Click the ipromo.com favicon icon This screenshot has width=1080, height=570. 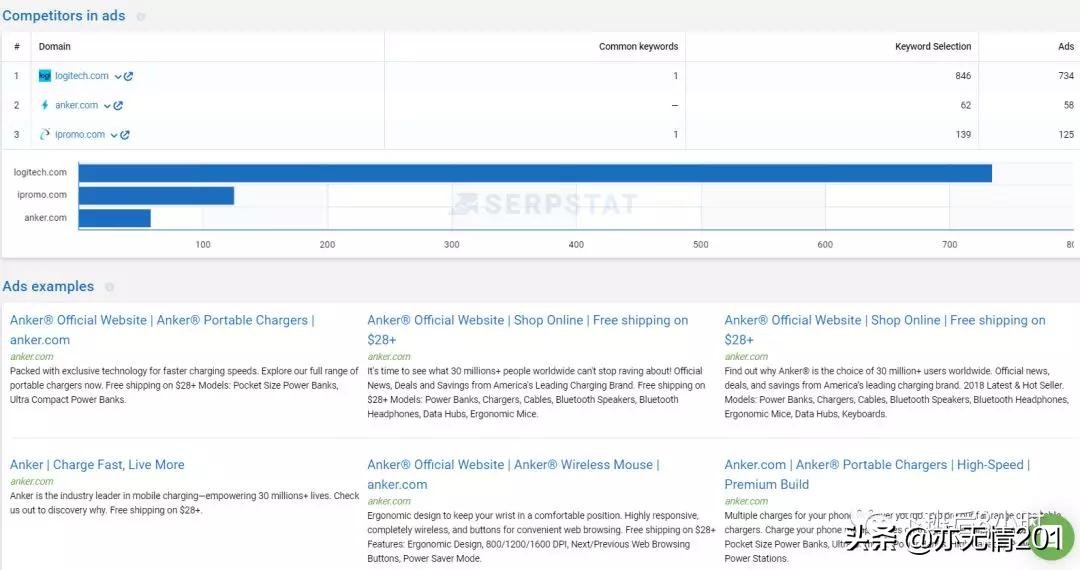point(45,134)
